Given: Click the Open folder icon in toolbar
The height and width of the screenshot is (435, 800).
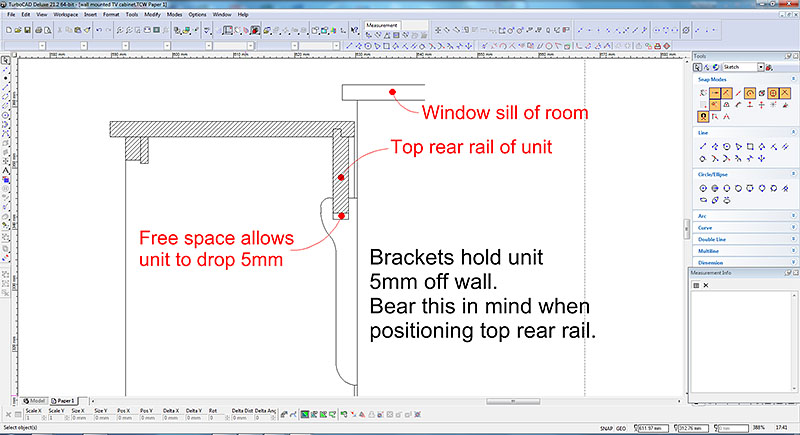Looking at the screenshot, I should point(18,31).
